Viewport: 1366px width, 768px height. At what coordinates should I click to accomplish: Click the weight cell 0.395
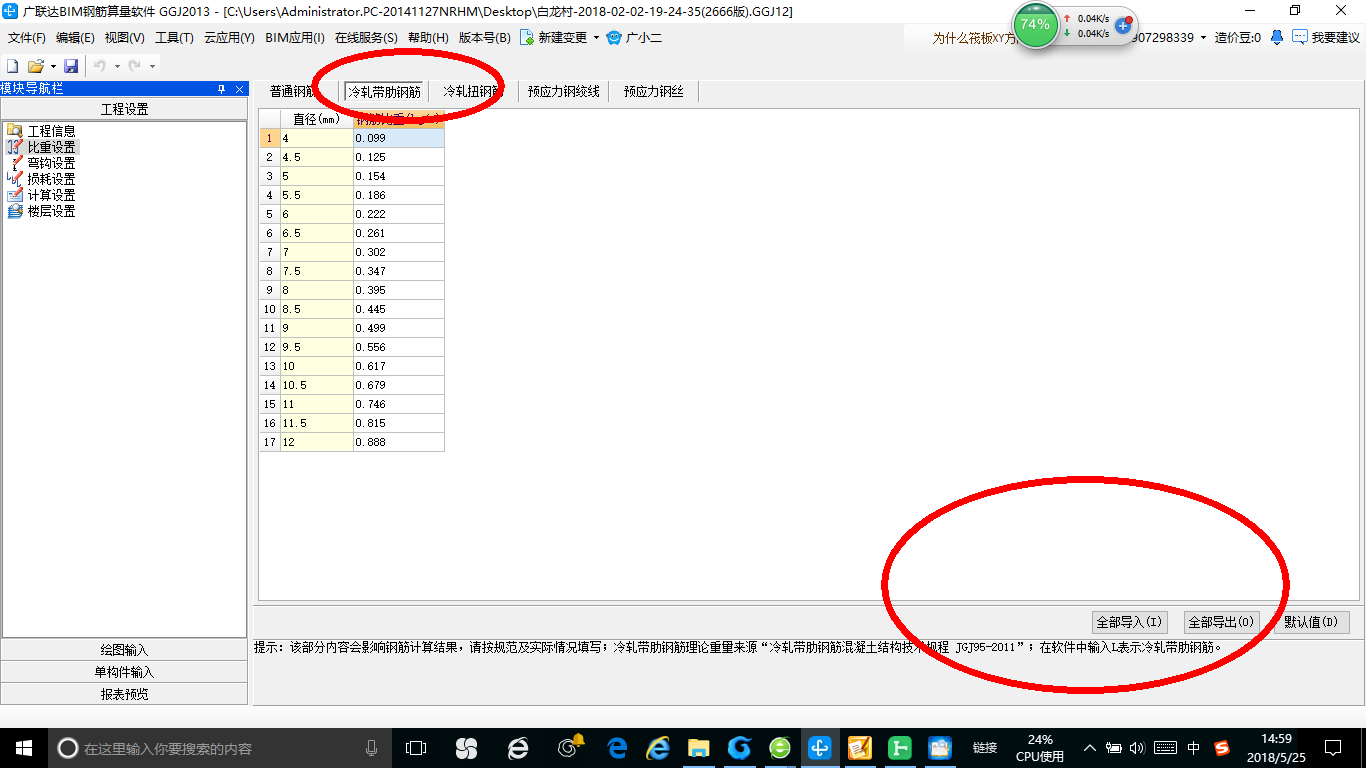tap(399, 290)
